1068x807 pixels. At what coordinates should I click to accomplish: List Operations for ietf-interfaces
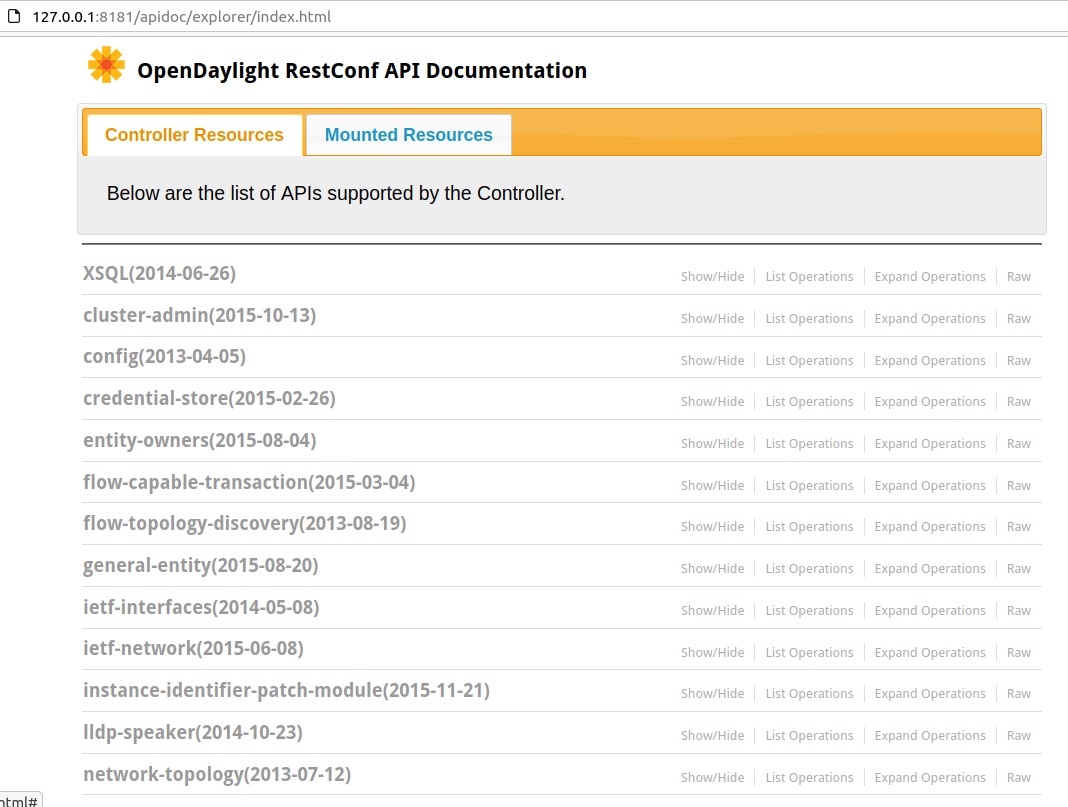click(809, 611)
